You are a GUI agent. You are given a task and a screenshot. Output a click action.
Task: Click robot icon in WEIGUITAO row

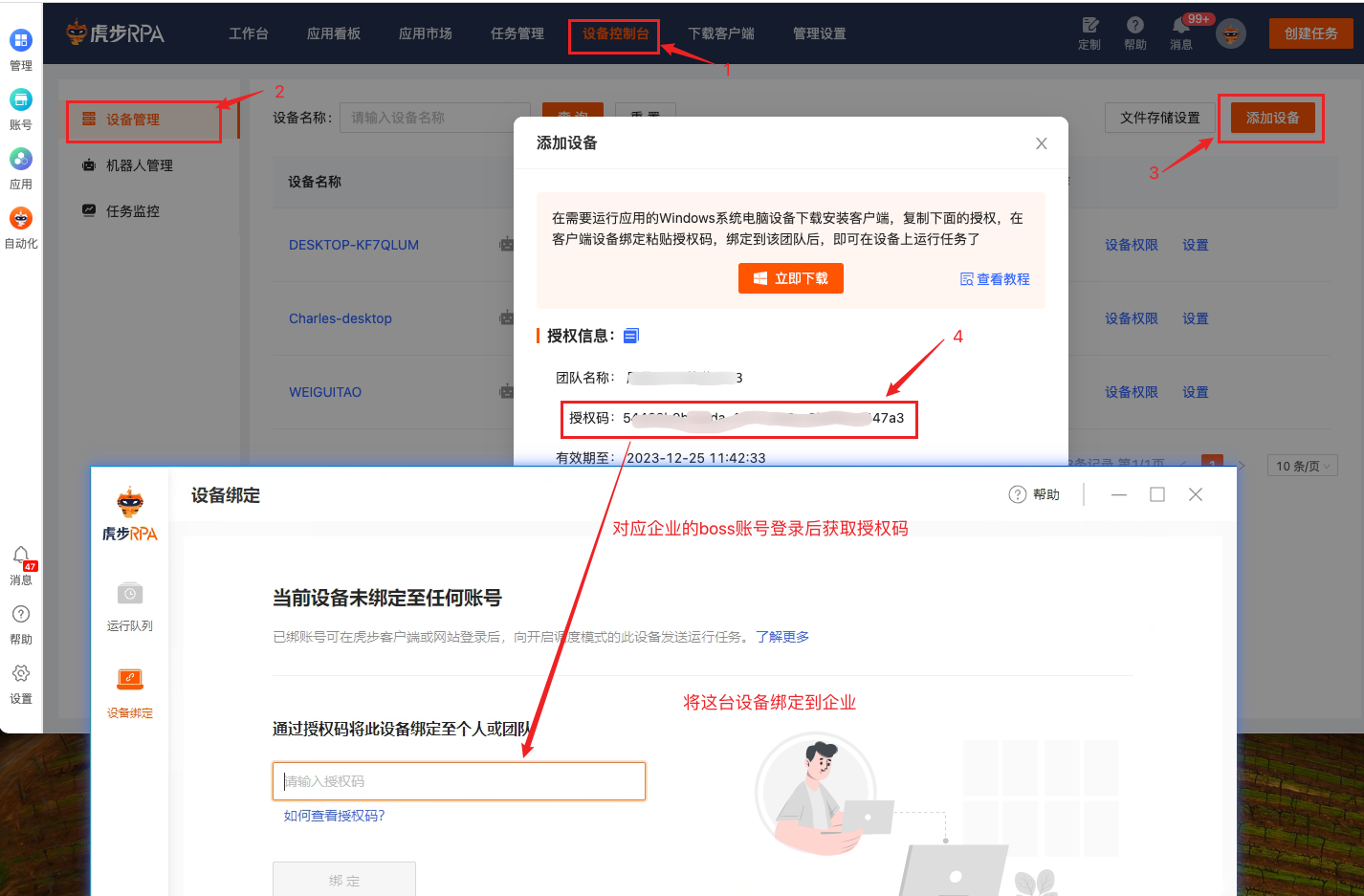[x=507, y=392]
